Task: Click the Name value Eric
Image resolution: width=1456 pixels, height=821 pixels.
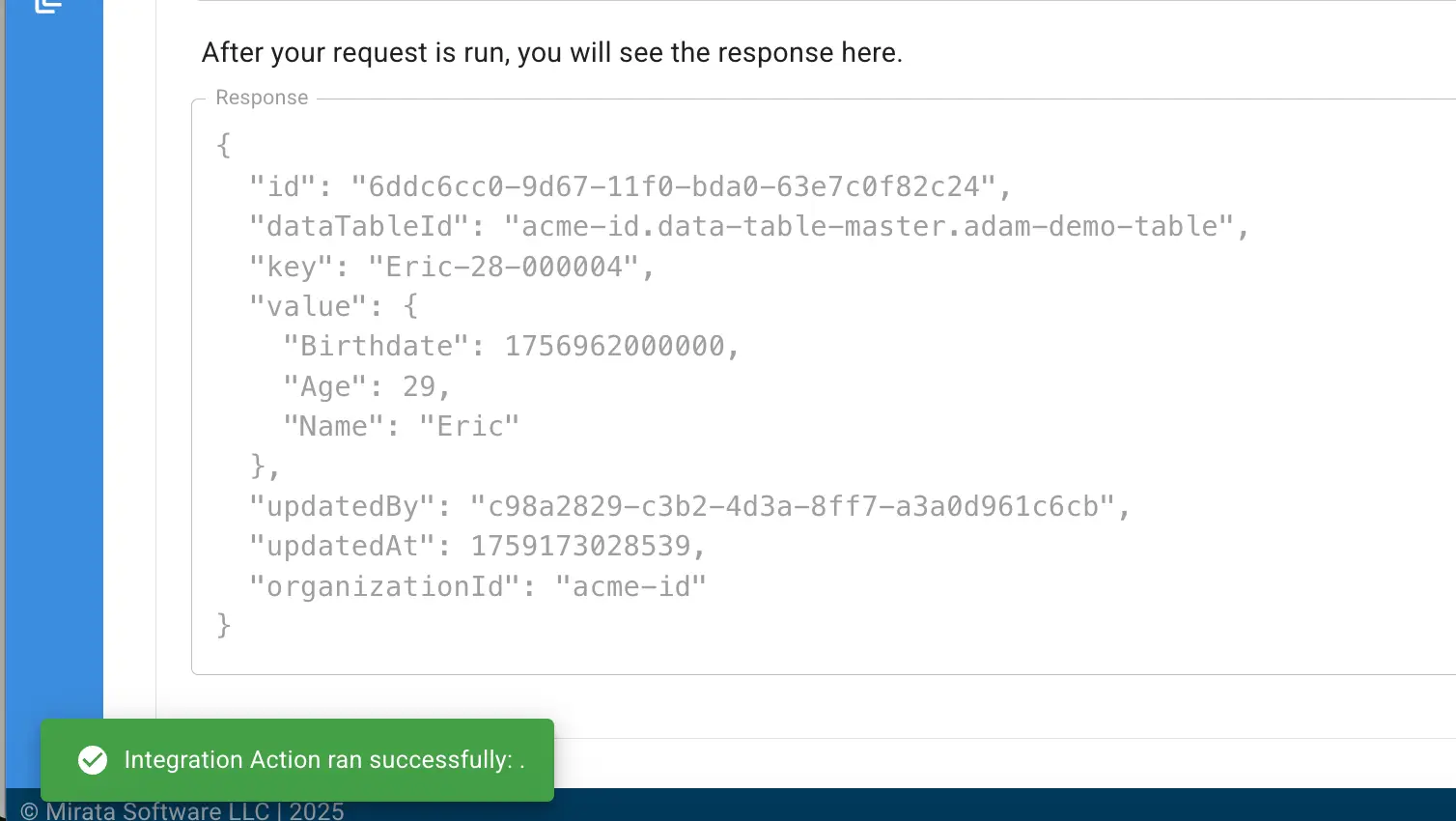Action: 472,425
